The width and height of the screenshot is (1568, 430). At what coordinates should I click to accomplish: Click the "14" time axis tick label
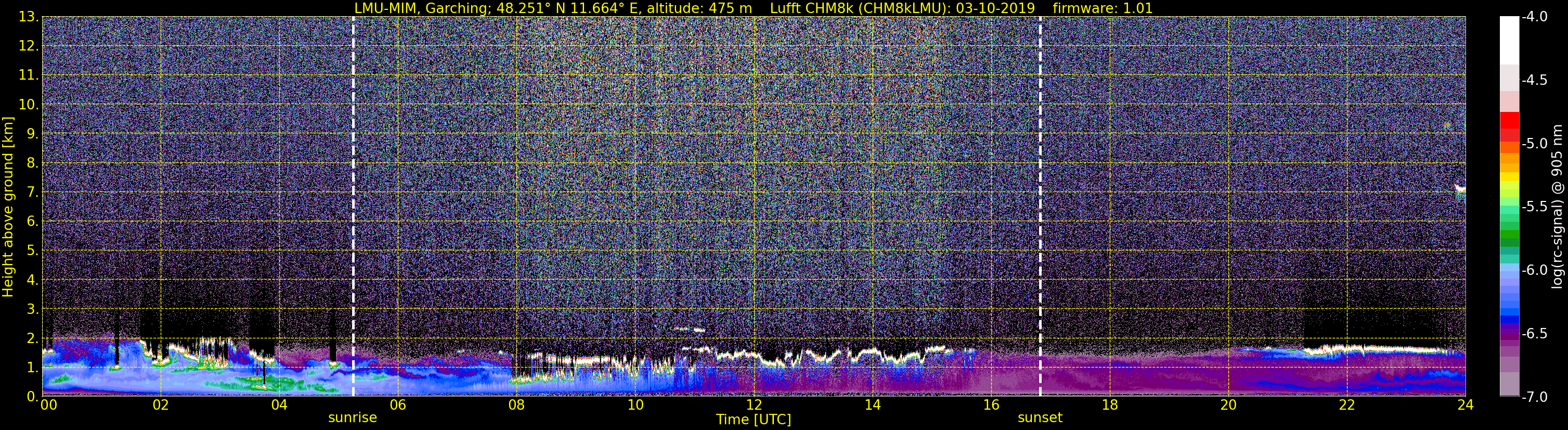tap(872, 405)
